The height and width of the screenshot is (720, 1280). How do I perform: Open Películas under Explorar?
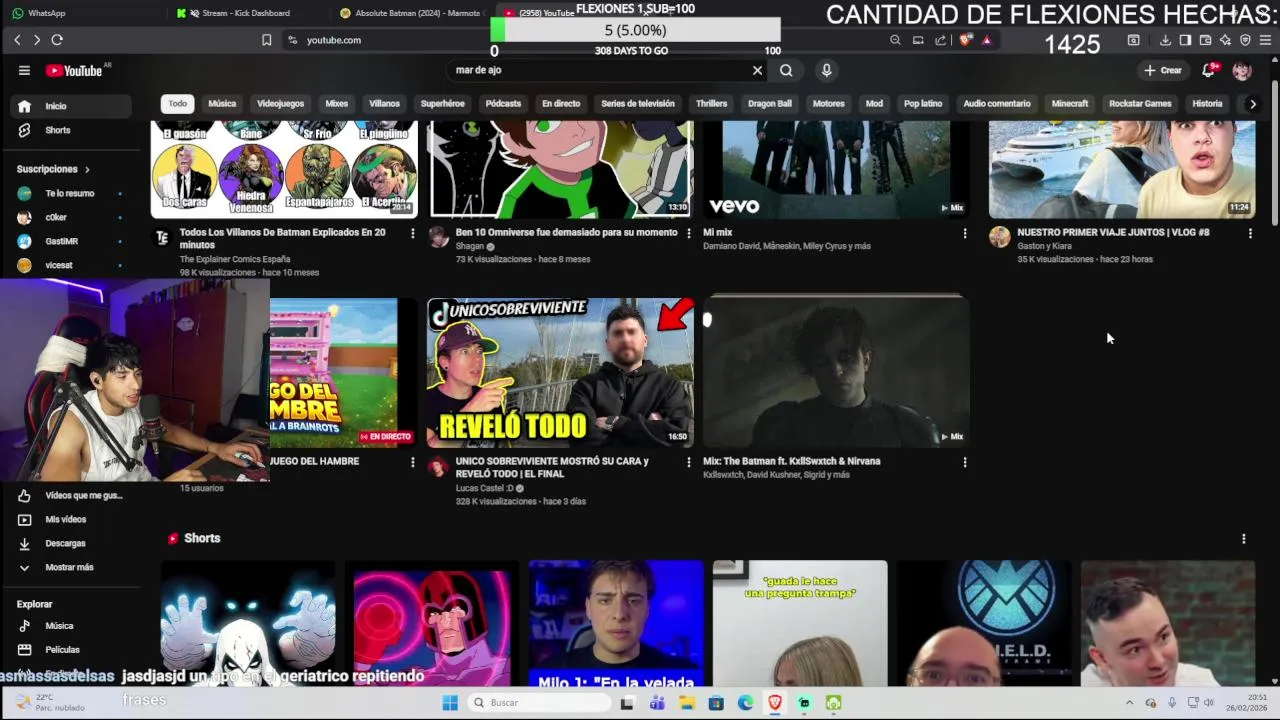coord(71,650)
